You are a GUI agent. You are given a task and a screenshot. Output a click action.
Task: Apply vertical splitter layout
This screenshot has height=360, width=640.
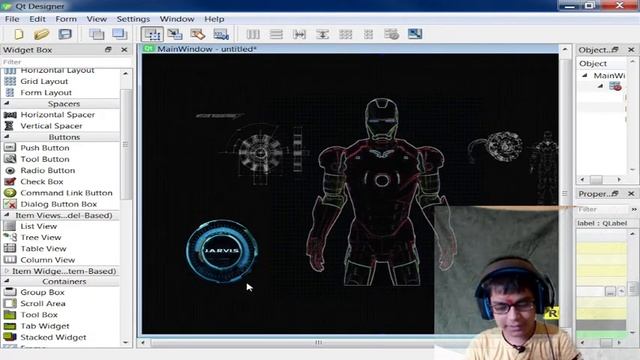click(322, 34)
